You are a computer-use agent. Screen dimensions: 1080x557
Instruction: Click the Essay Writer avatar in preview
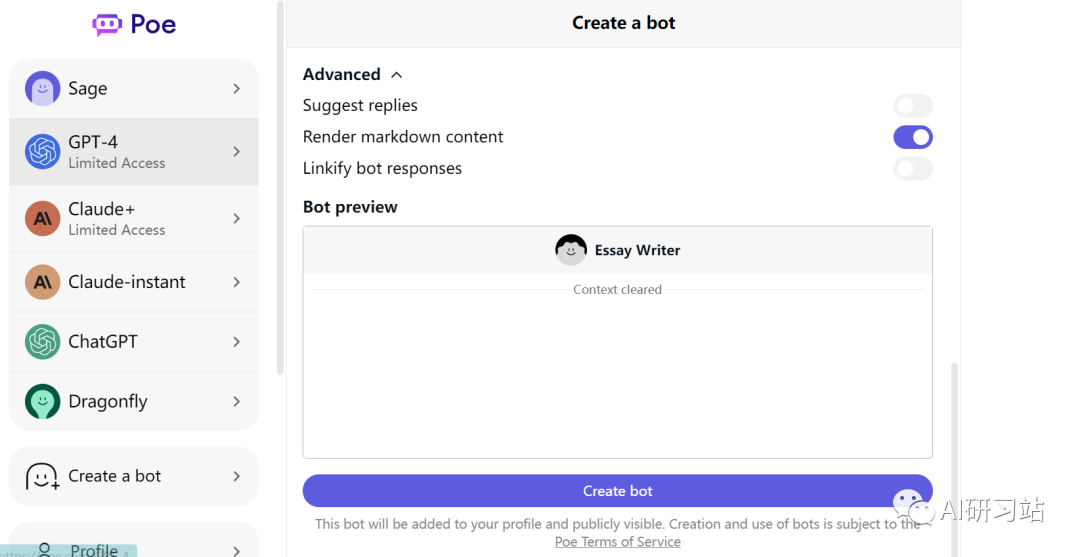571,250
